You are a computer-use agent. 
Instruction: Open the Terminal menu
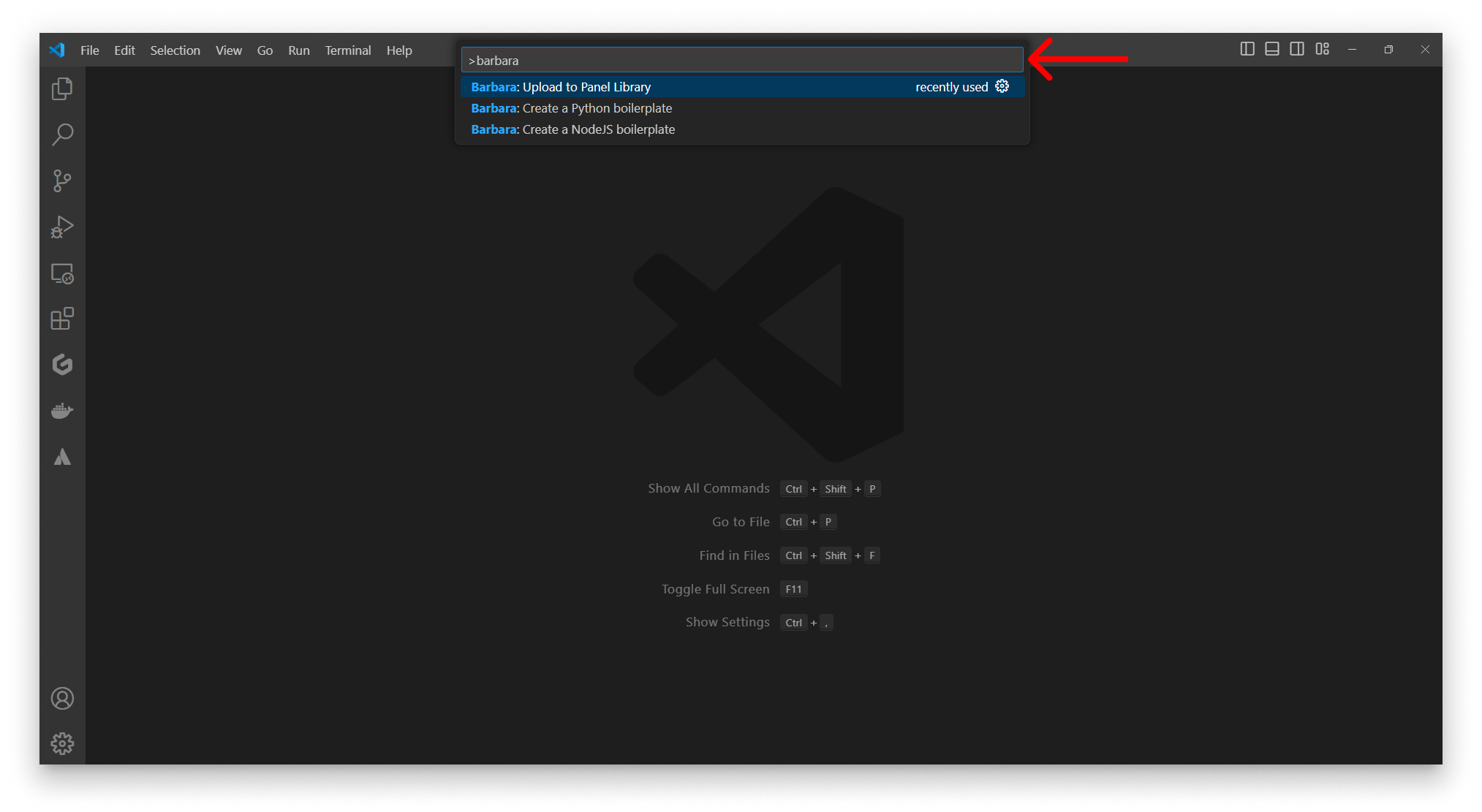(x=347, y=50)
